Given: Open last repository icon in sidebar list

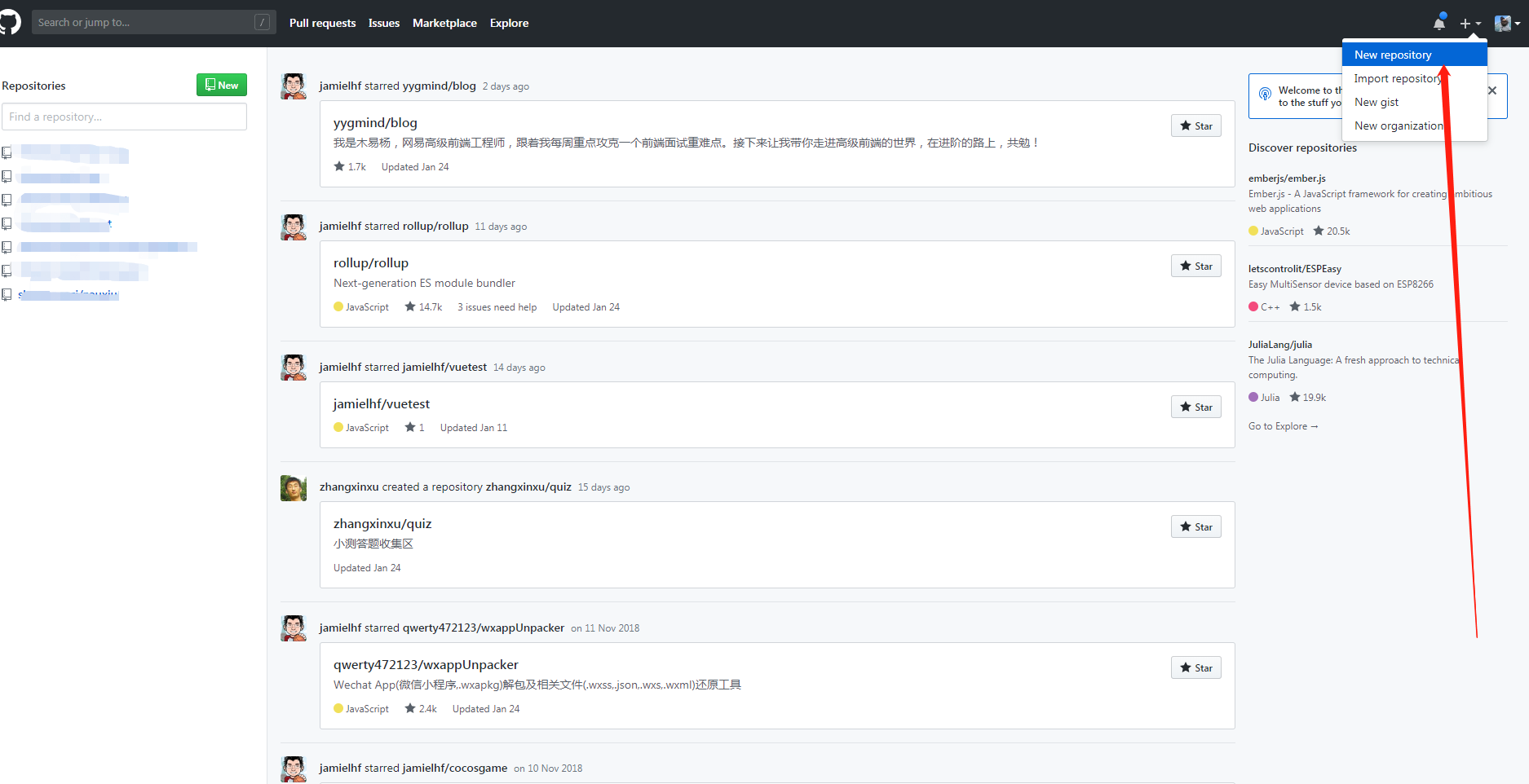Looking at the screenshot, I should pyautogui.click(x=7, y=294).
